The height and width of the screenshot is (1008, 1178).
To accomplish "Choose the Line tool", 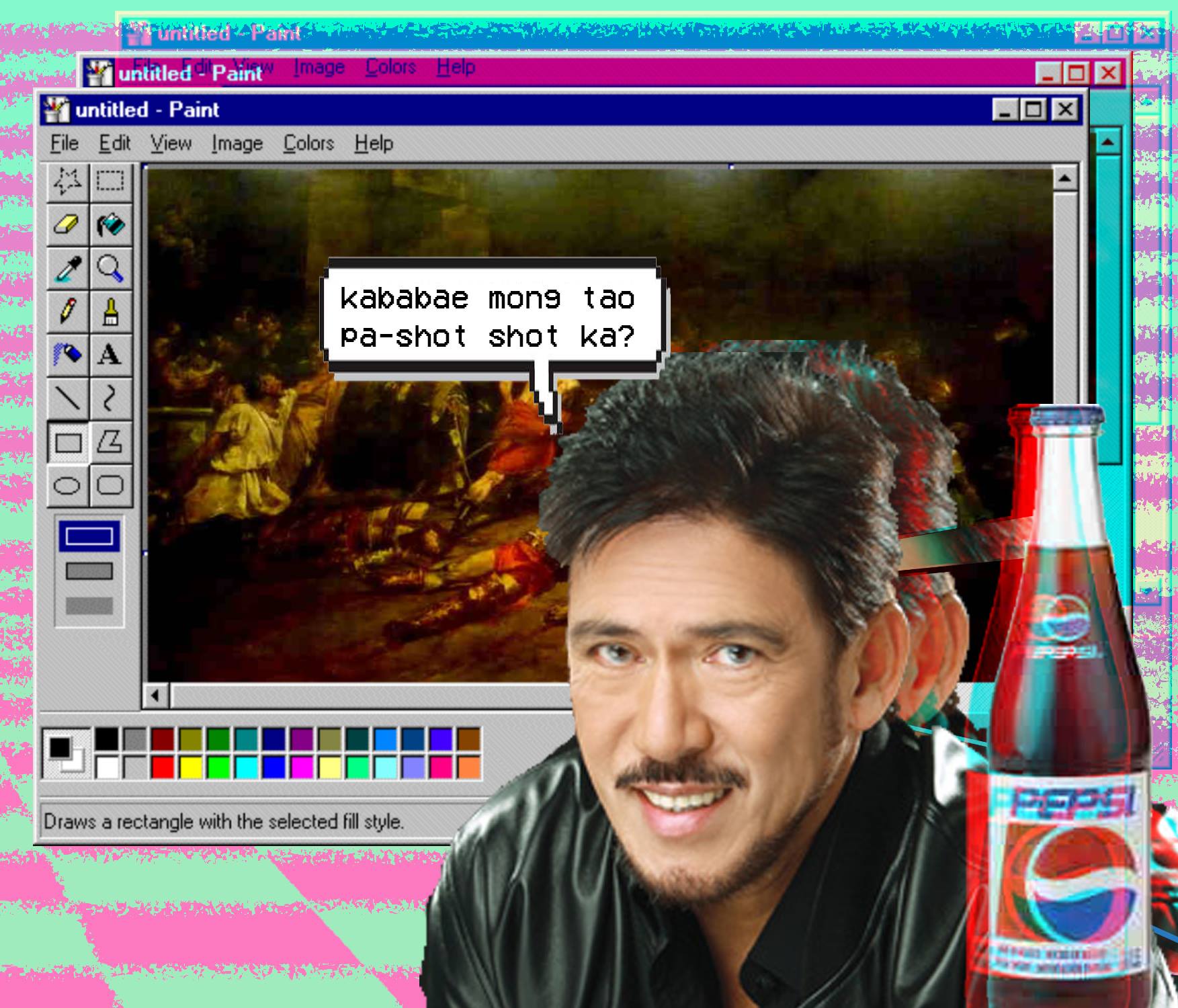I will coord(67,398).
